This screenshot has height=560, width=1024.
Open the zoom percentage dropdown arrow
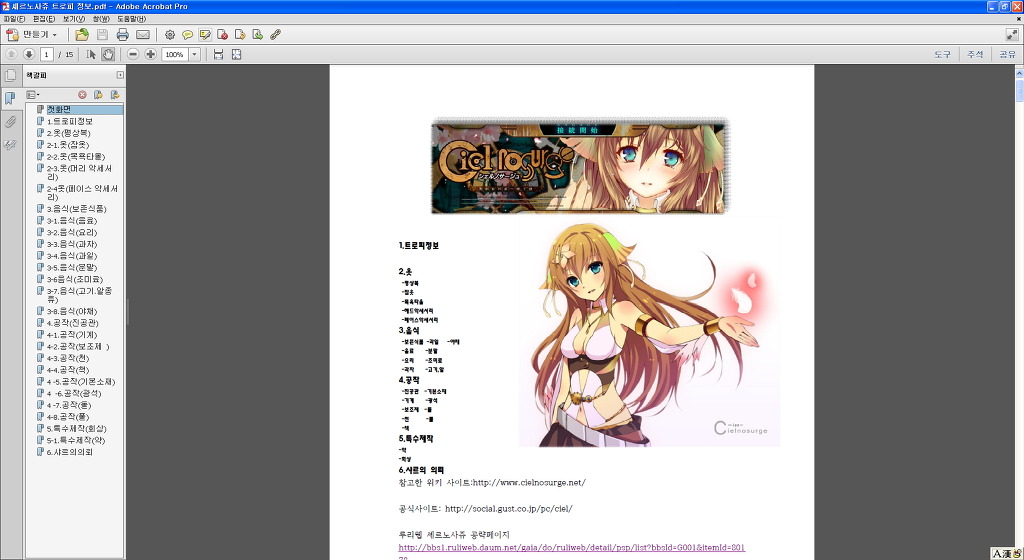(194, 54)
